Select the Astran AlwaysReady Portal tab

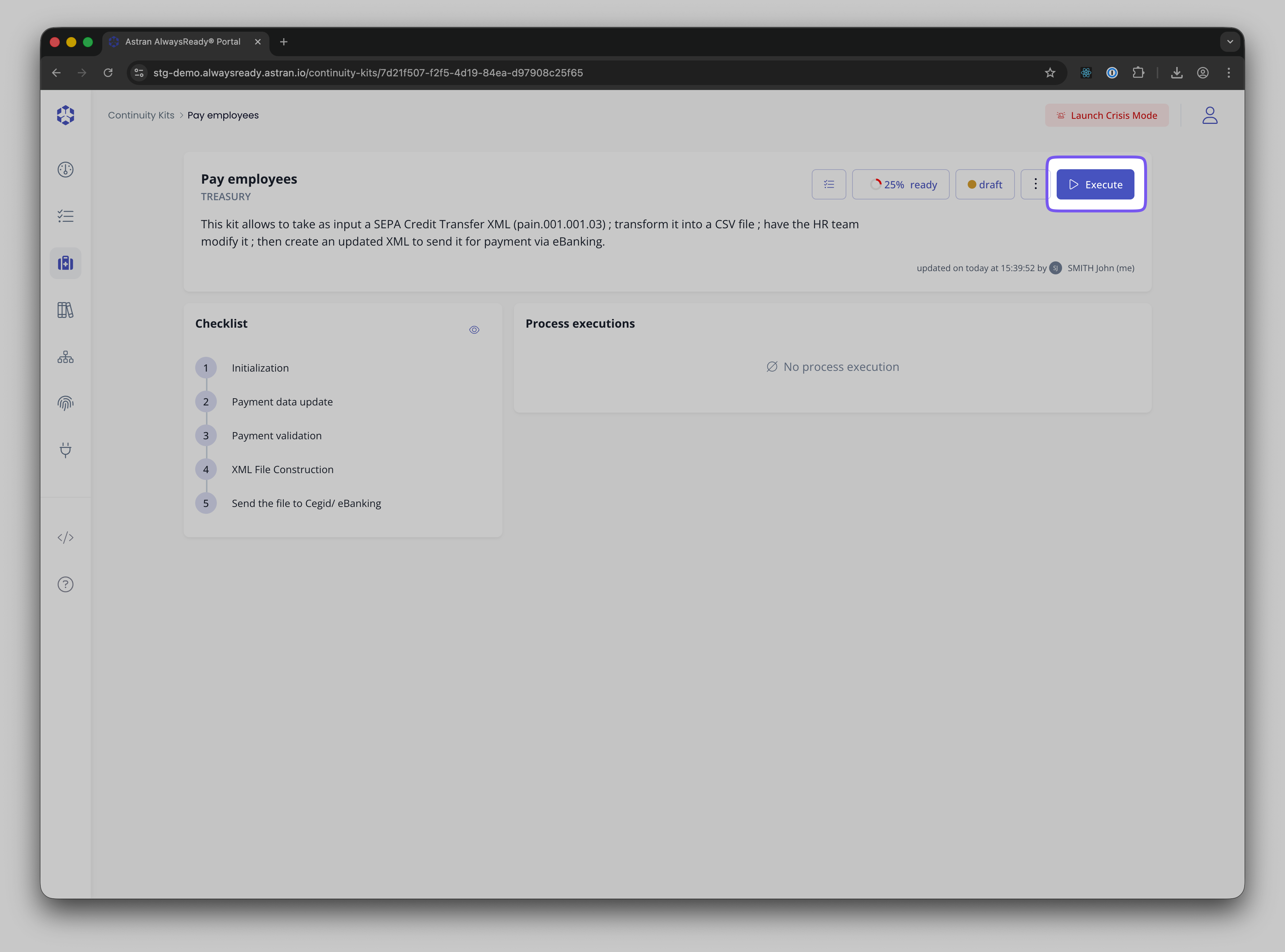(x=182, y=41)
